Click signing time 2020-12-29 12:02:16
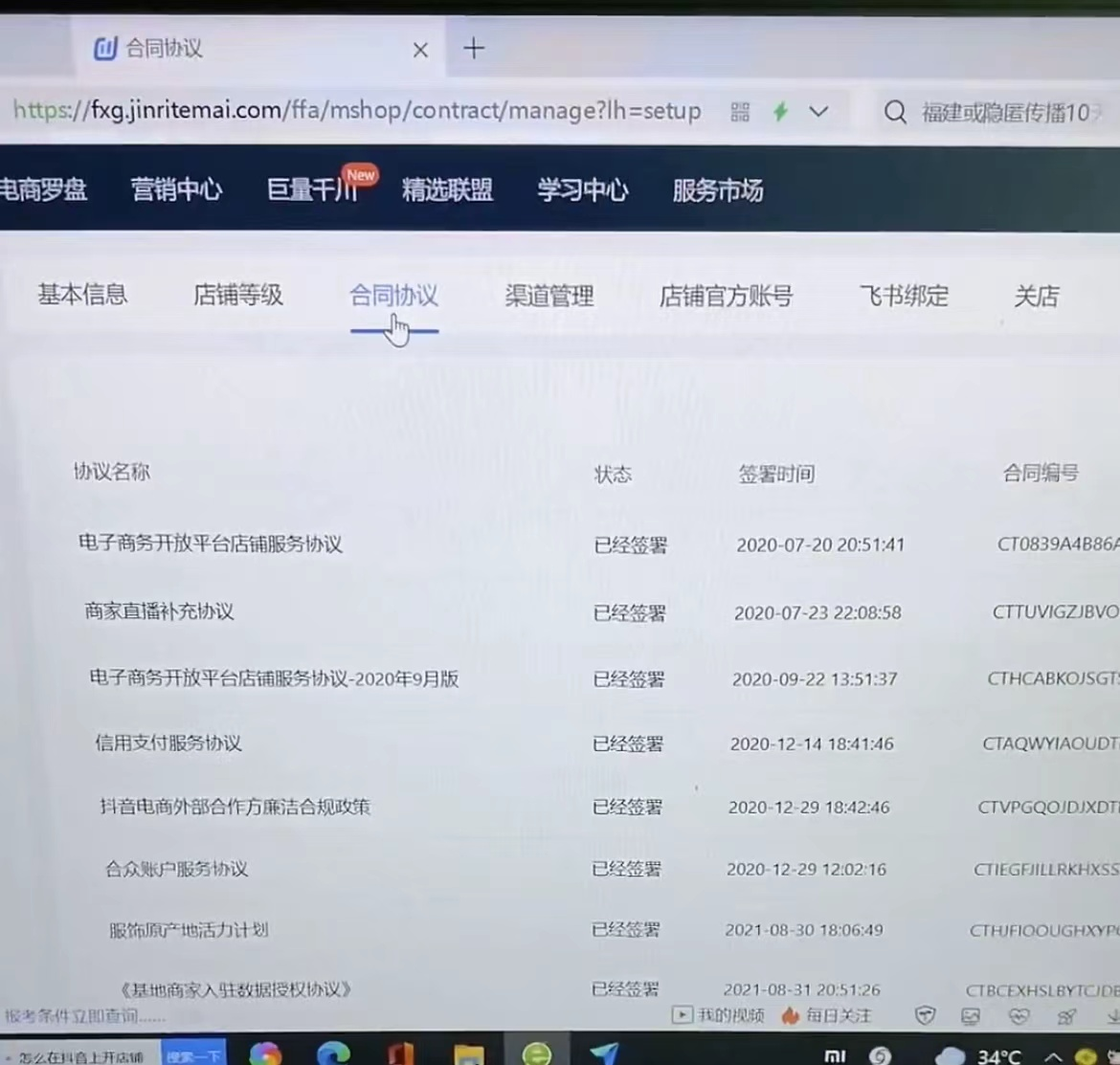 (806, 870)
